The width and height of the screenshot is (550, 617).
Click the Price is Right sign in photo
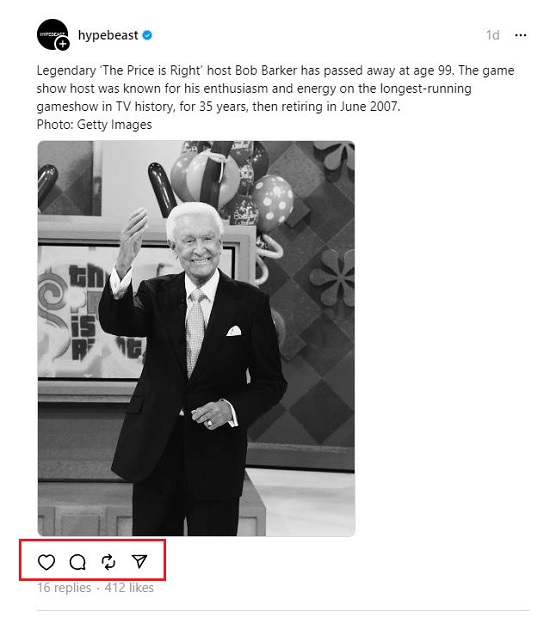(x=92, y=311)
